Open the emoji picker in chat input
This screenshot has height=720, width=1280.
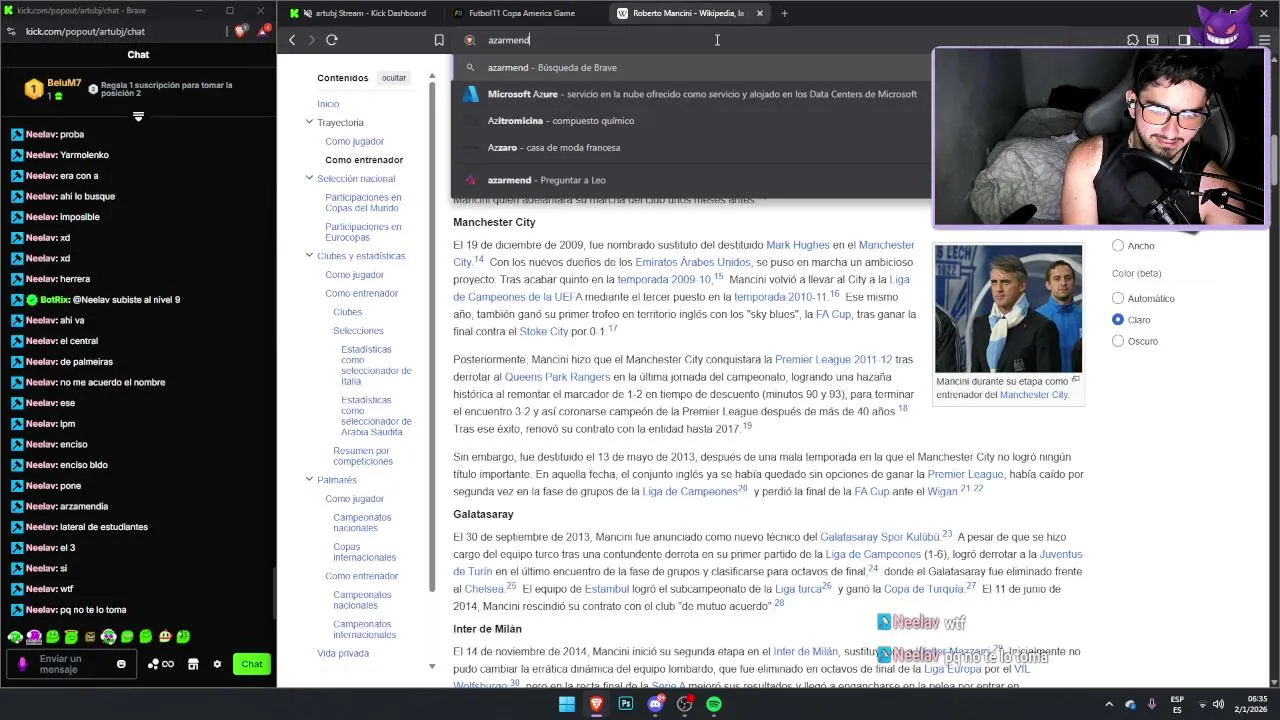coord(121,664)
